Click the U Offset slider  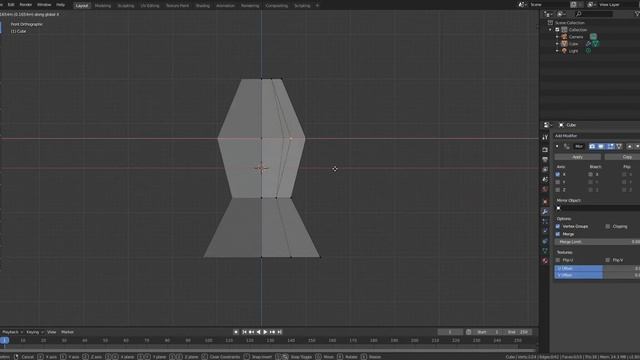(597, 268)
